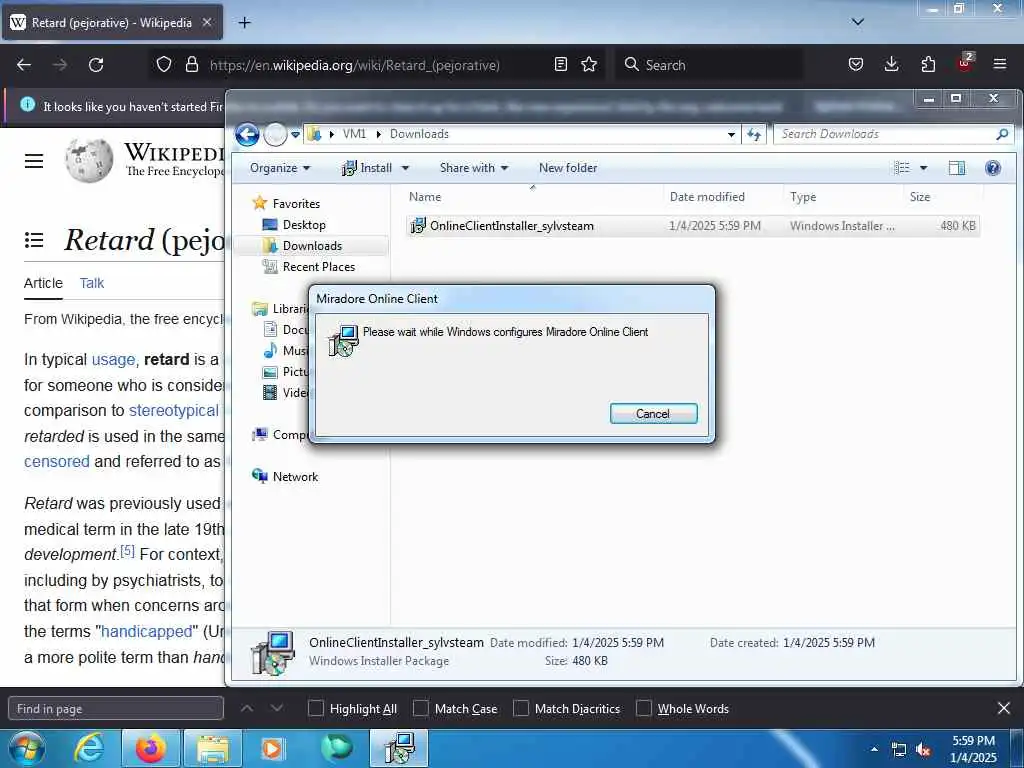1024x768 pixels.
Task: Open the handicapped link
Action: click(x=147, y=632)
